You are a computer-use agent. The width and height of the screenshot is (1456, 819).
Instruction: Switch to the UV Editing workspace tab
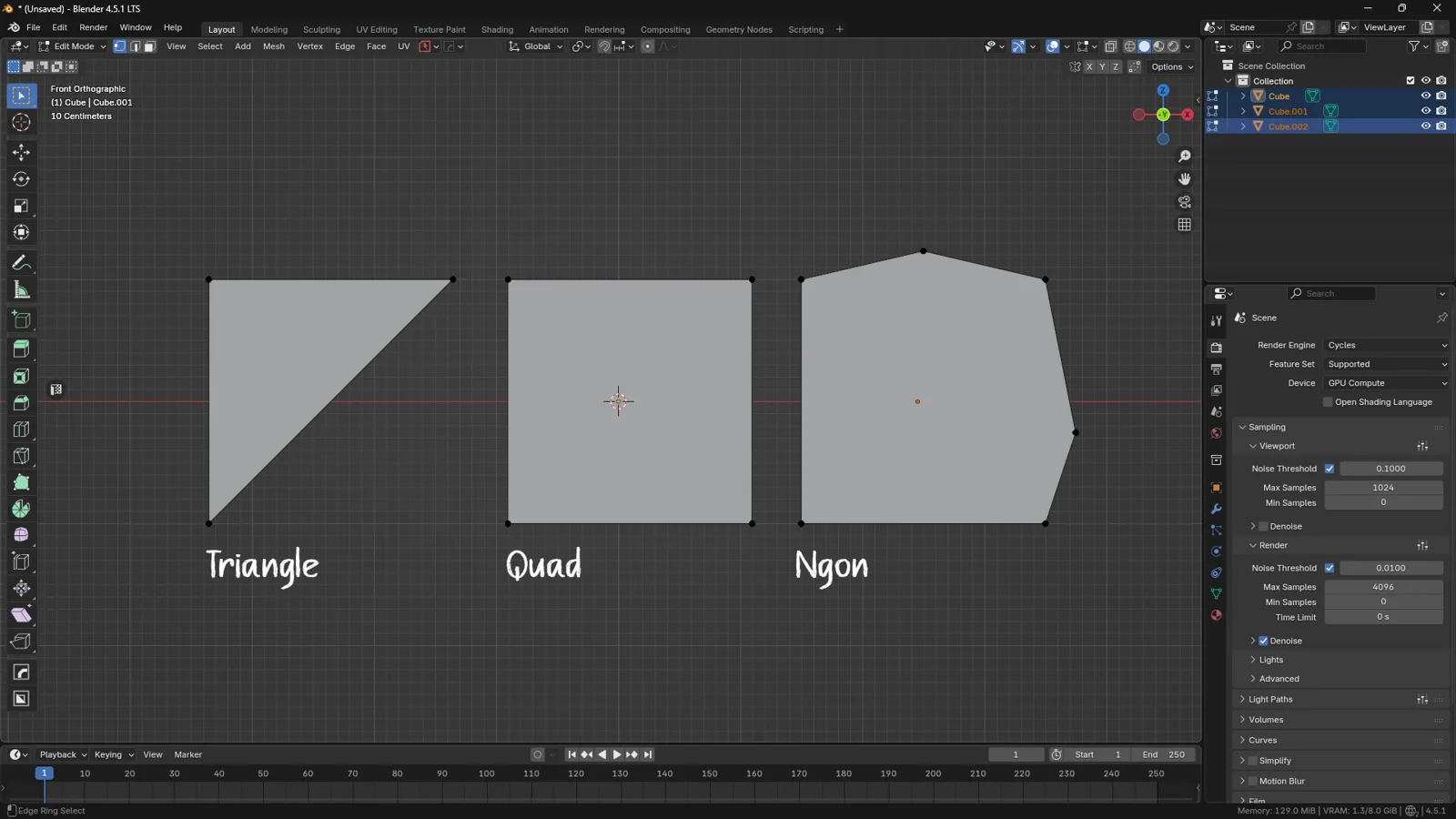(377, 29)
